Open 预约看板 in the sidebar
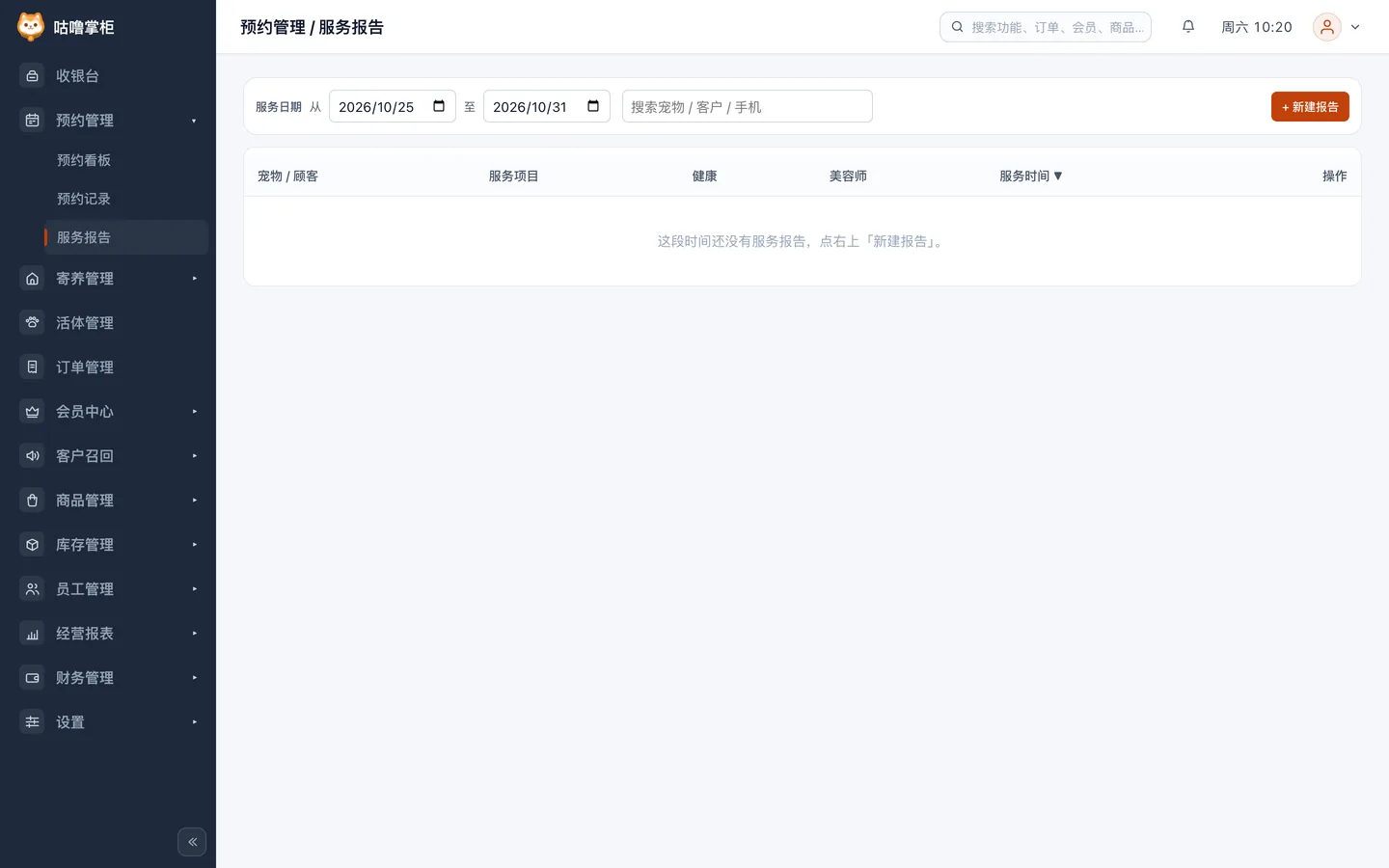The image size is (1389, 868). pos(125,160)
